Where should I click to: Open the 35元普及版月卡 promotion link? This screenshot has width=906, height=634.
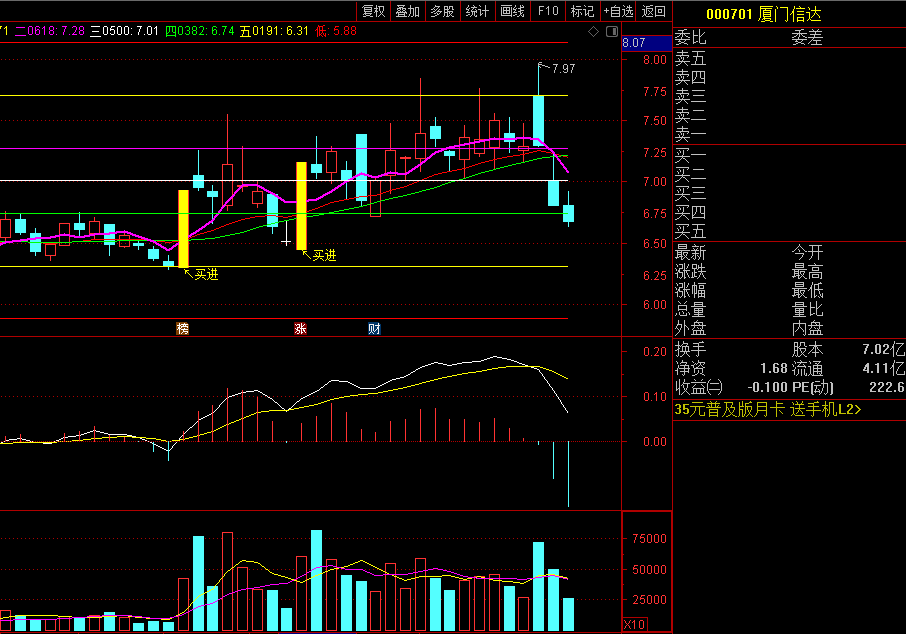[767, 409]
